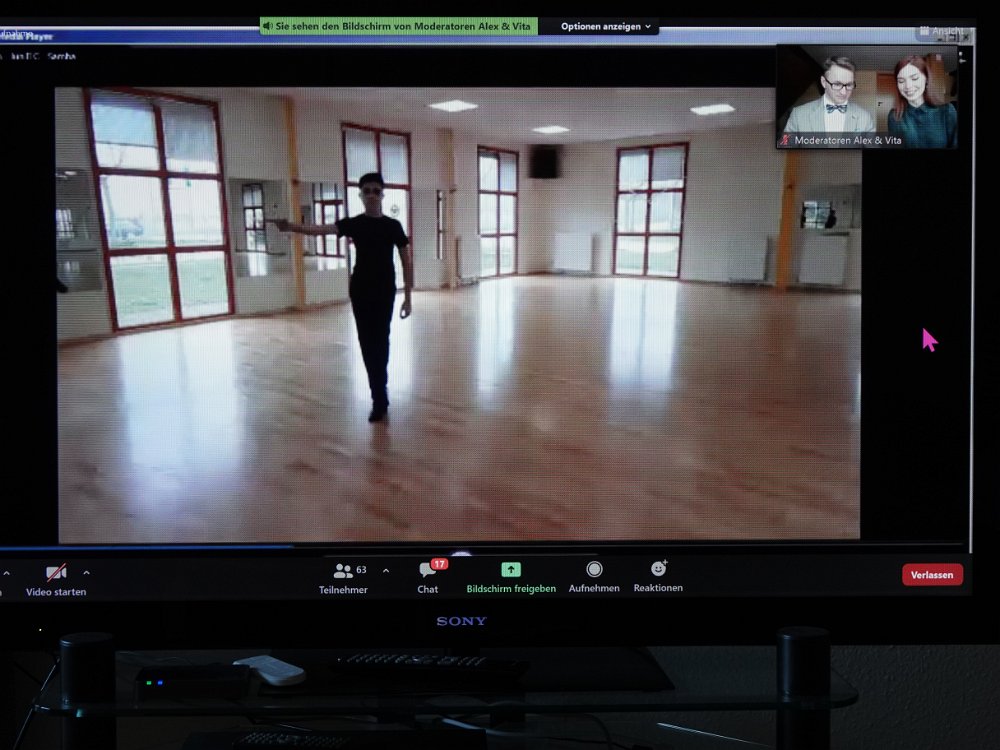Click the Moderatoren Alex & Vita name label
The height and width of the screenshot is (750, 1000).
(x=848, y=140)
